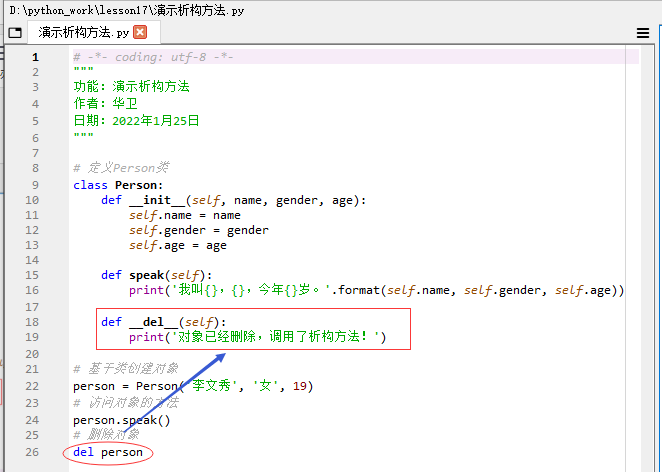The image size is (662, 472).
Task: Click the '# -*- coding: utf-8 -*-' comment line
Action: (153, 57)
